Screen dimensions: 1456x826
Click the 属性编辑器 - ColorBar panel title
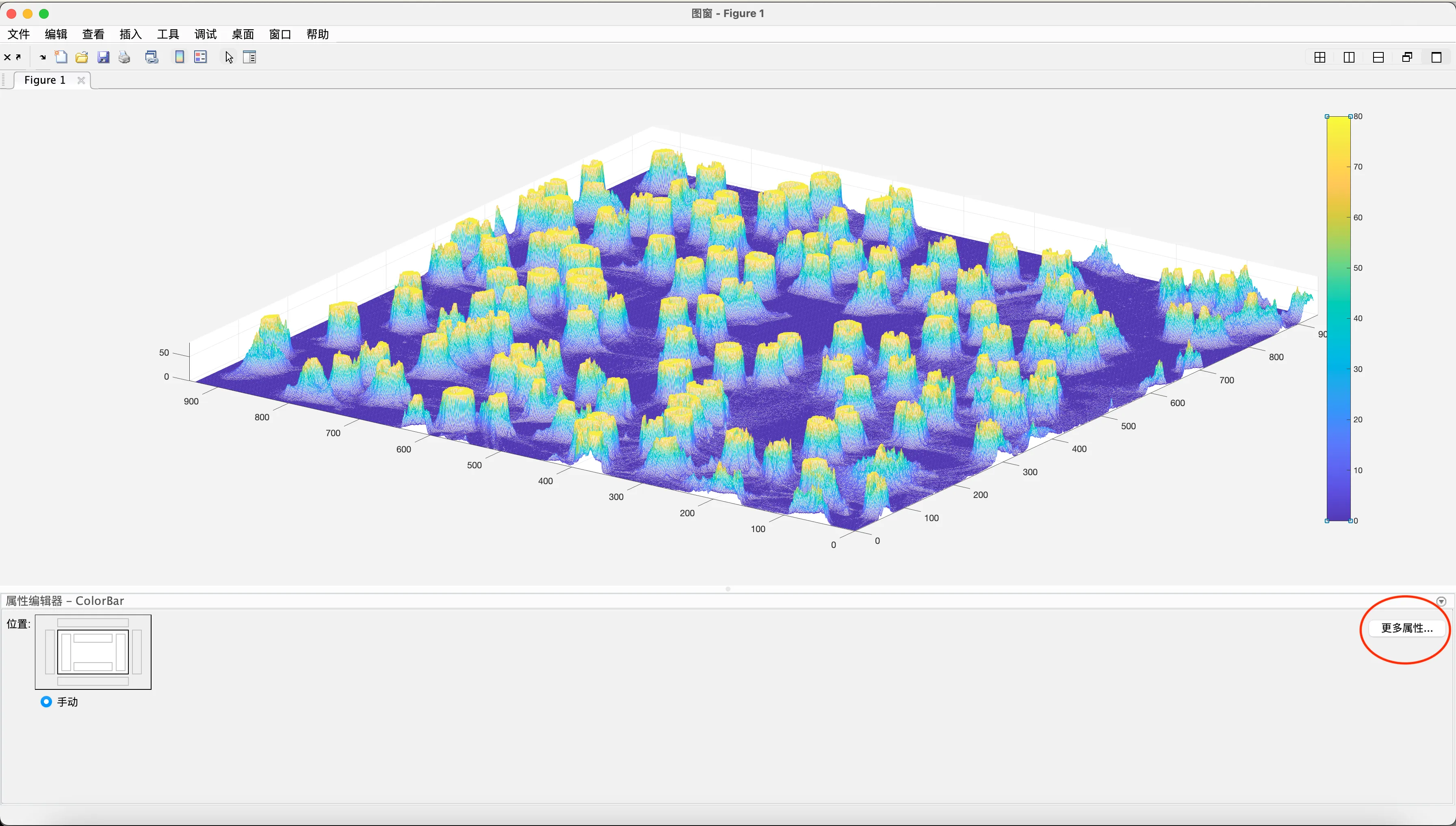pyautogui.click(x=65, y=601)
